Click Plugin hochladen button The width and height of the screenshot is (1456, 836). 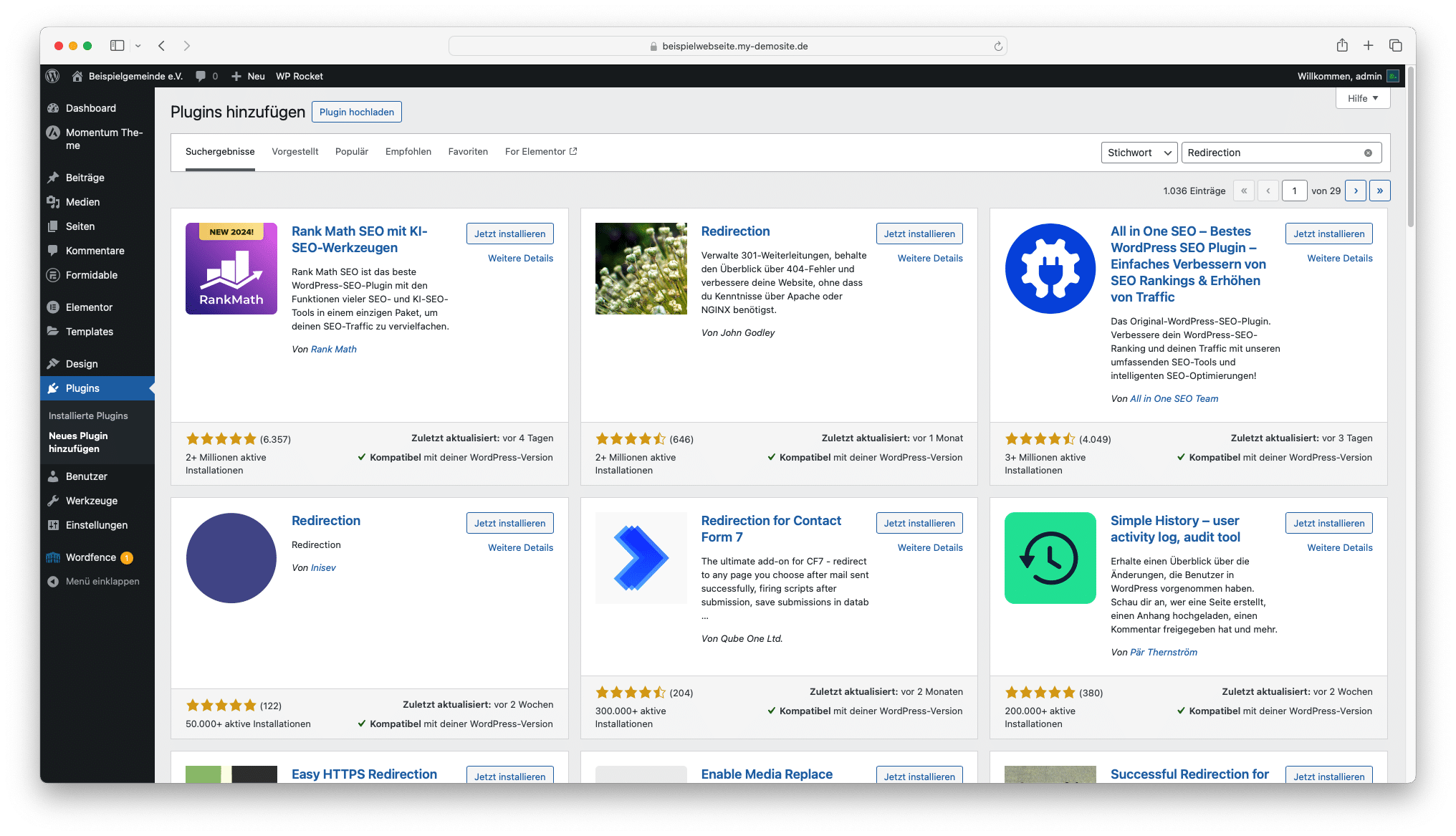(x=357, y=112)
